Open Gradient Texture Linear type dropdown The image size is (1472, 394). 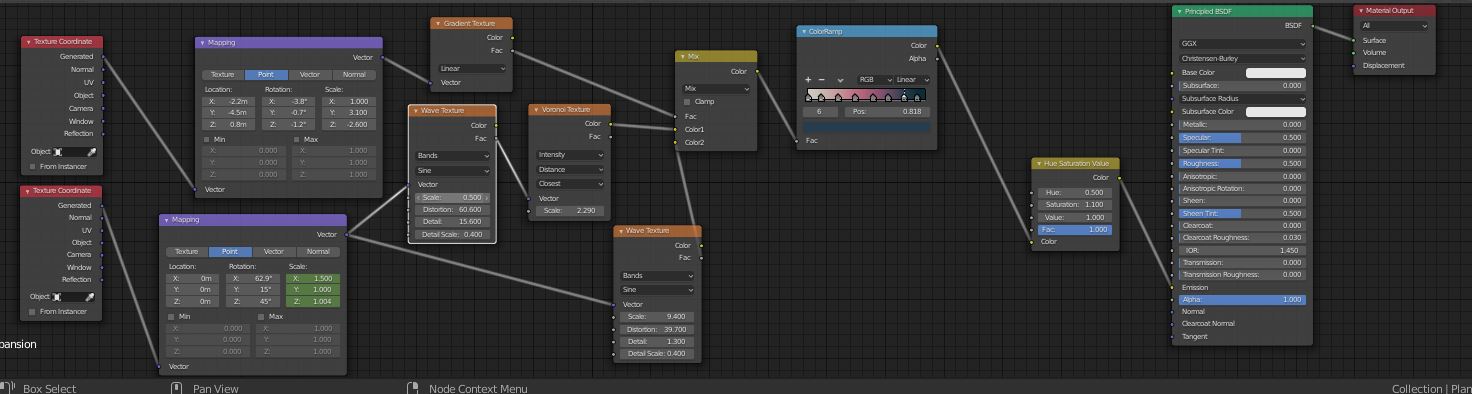point(472,69)
